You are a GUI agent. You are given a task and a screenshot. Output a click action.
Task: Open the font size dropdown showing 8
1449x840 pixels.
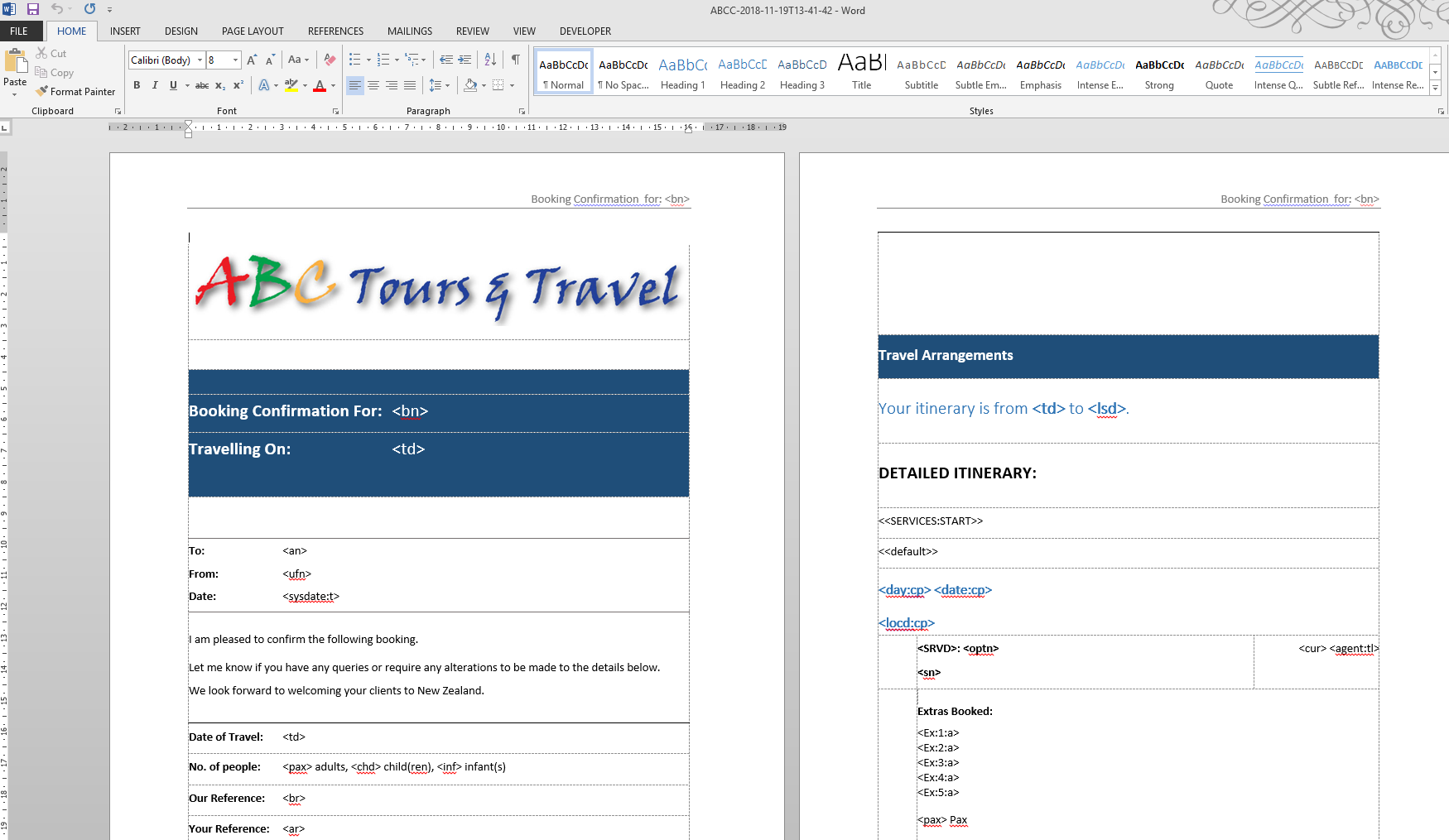[x=235, y=60]
